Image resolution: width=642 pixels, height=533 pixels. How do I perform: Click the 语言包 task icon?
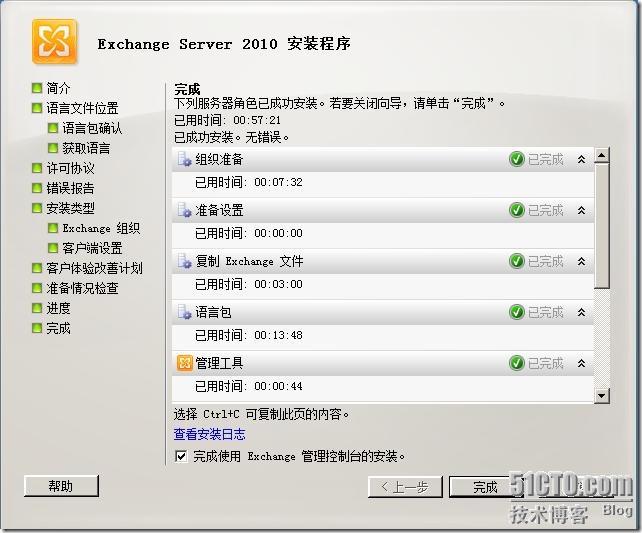184,312
